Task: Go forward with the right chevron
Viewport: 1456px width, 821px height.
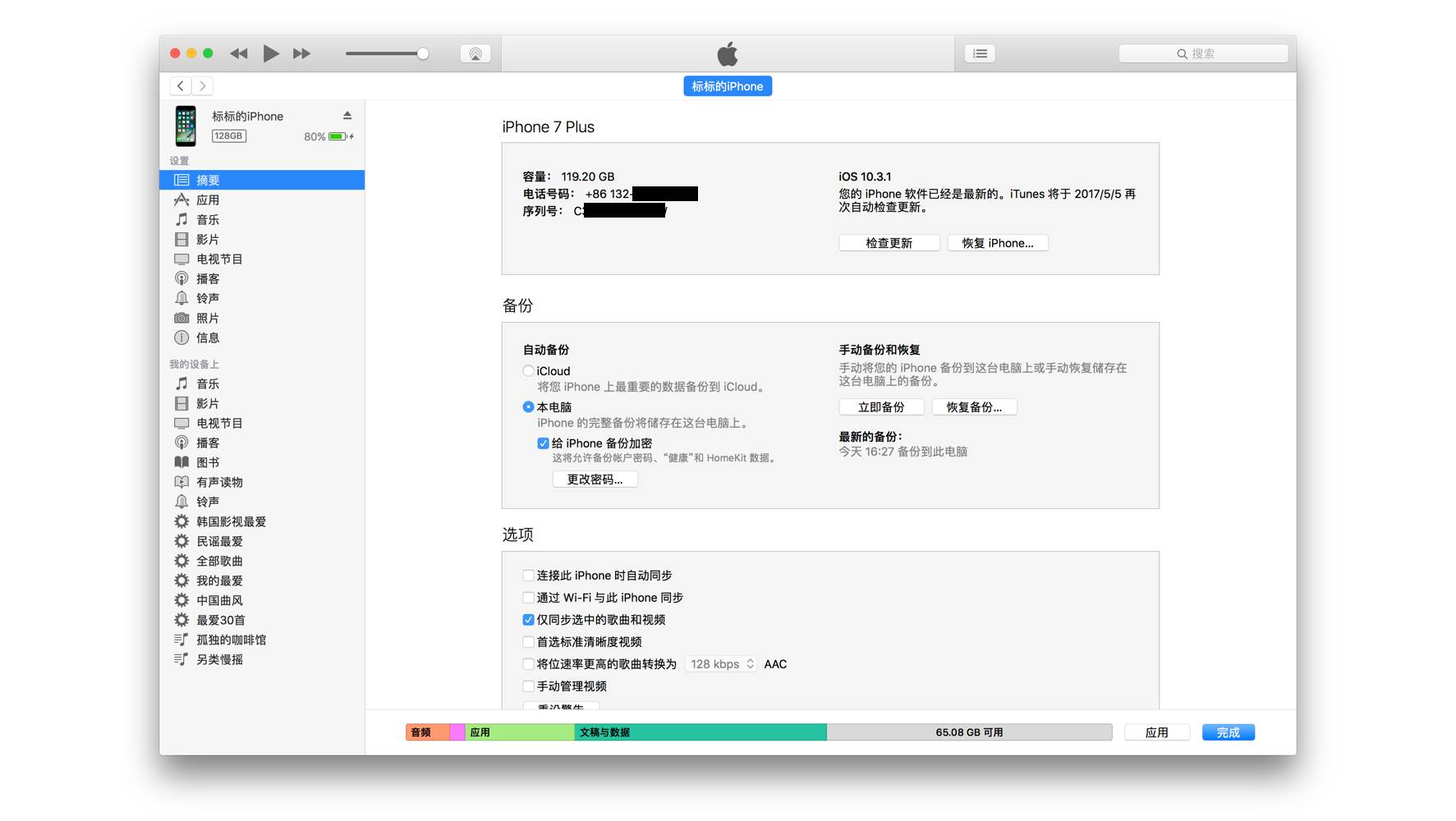Action: 203,85
